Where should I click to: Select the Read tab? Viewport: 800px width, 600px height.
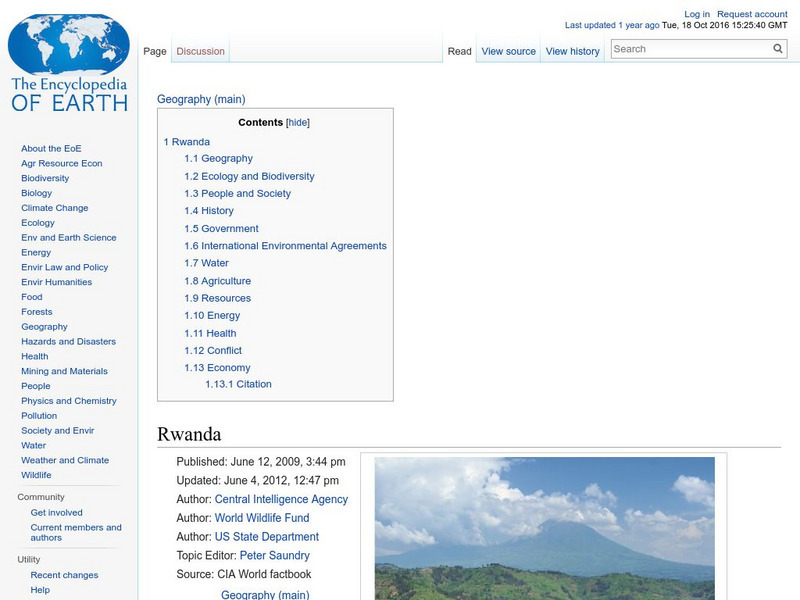pyautogui.click(x=460, y=50)
